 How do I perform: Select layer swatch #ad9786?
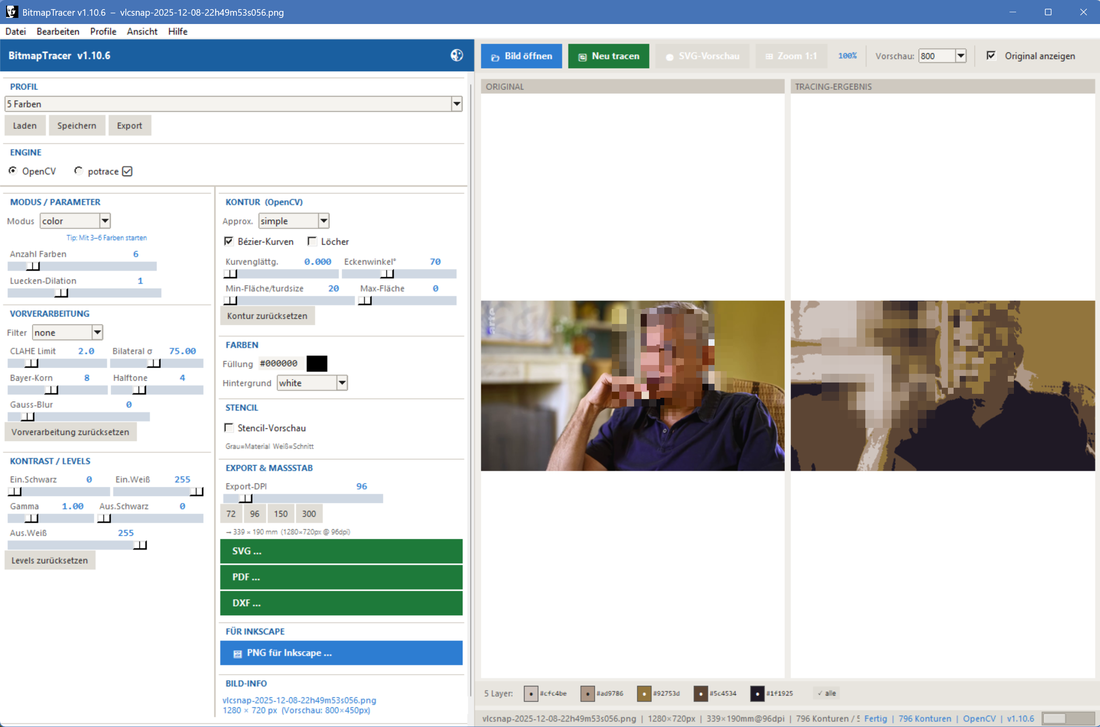coord(587,694)
